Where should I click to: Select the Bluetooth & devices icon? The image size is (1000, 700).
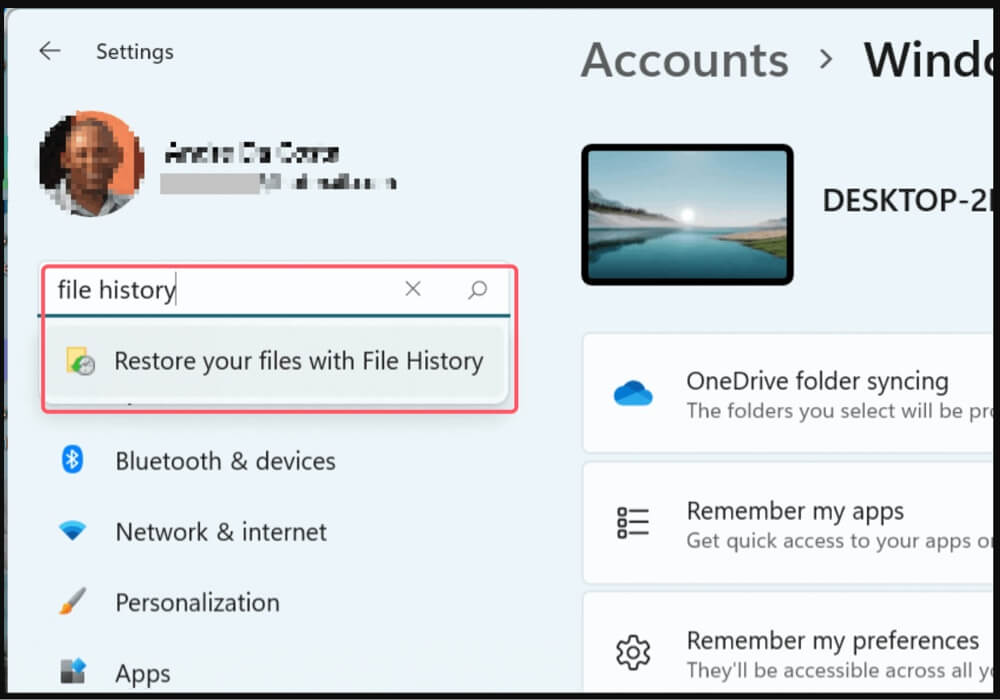pyautogui.click(x=72, y=461)
